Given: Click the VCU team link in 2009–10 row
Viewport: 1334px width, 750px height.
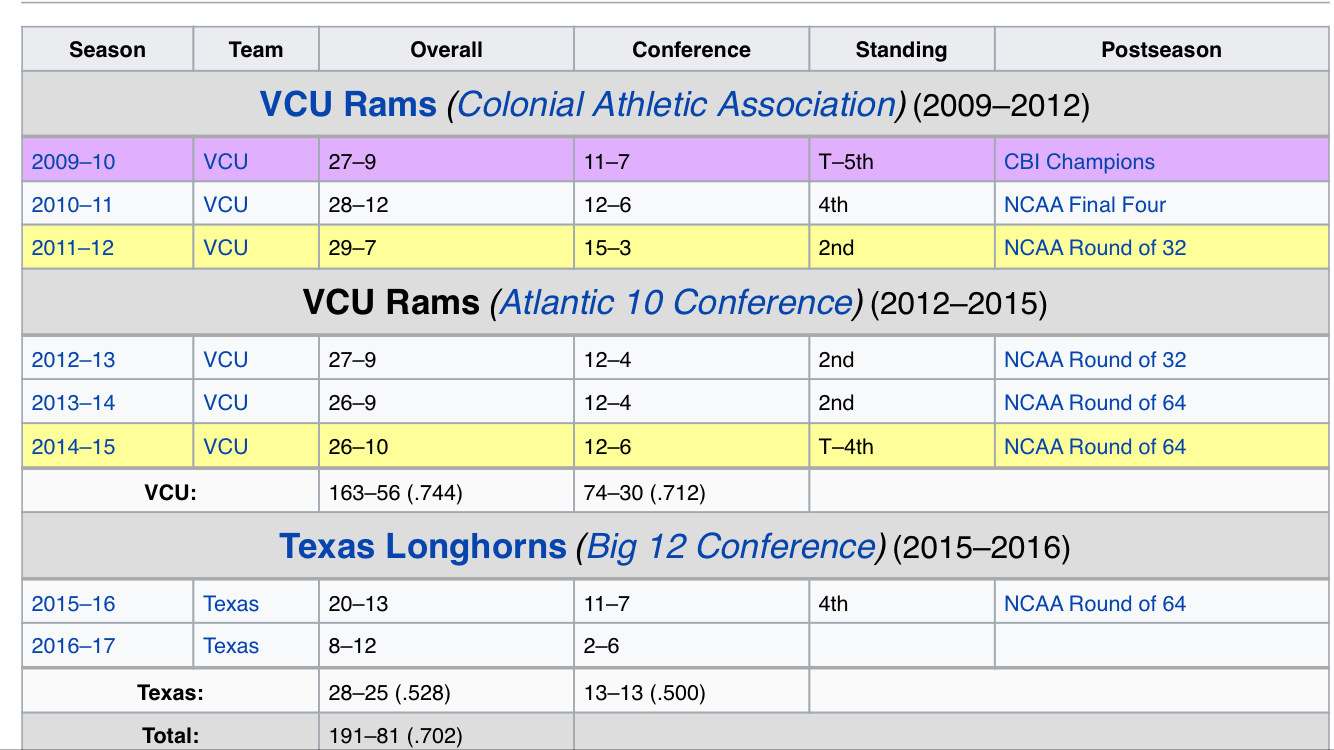Looking at the screenshot, I should coord(226,162).
